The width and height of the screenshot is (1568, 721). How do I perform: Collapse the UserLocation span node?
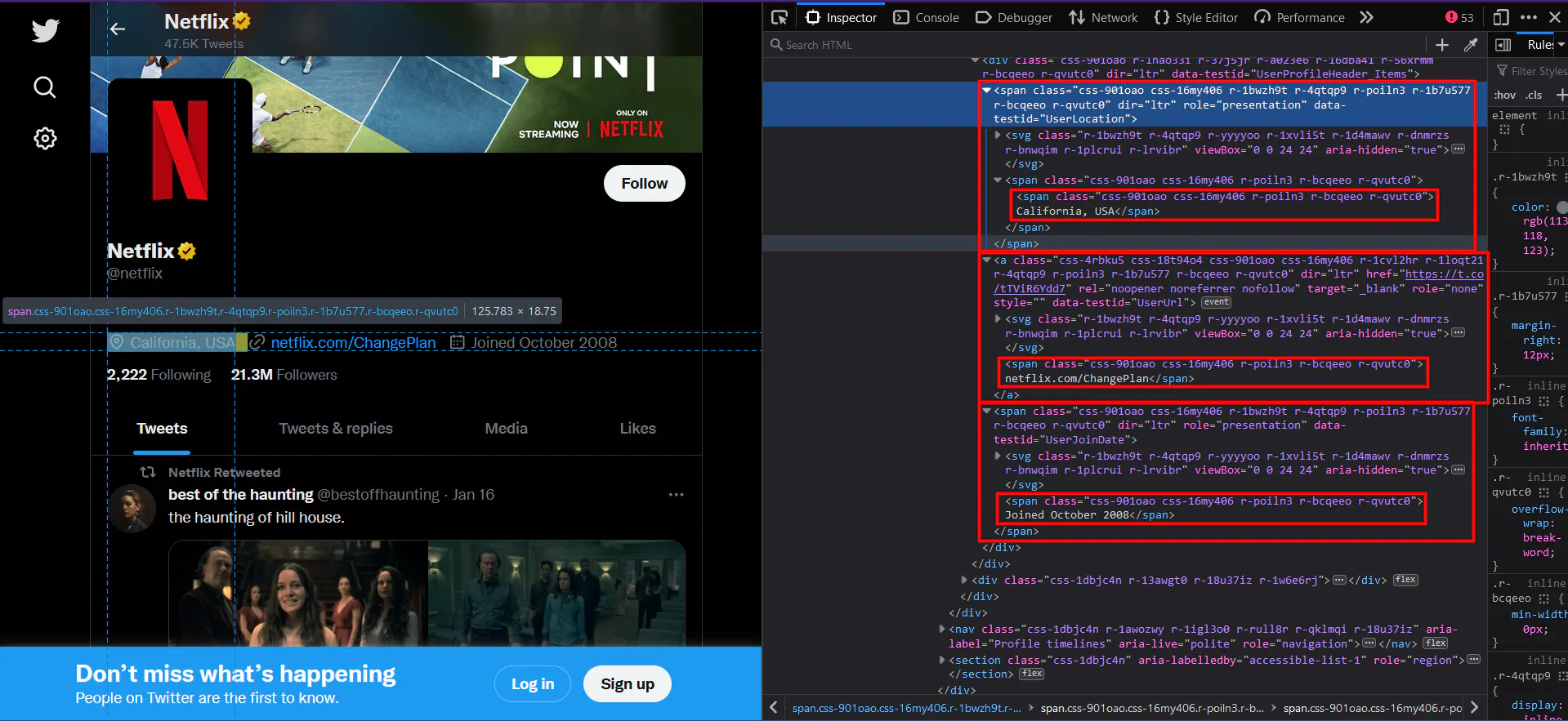tap(987, 91)
